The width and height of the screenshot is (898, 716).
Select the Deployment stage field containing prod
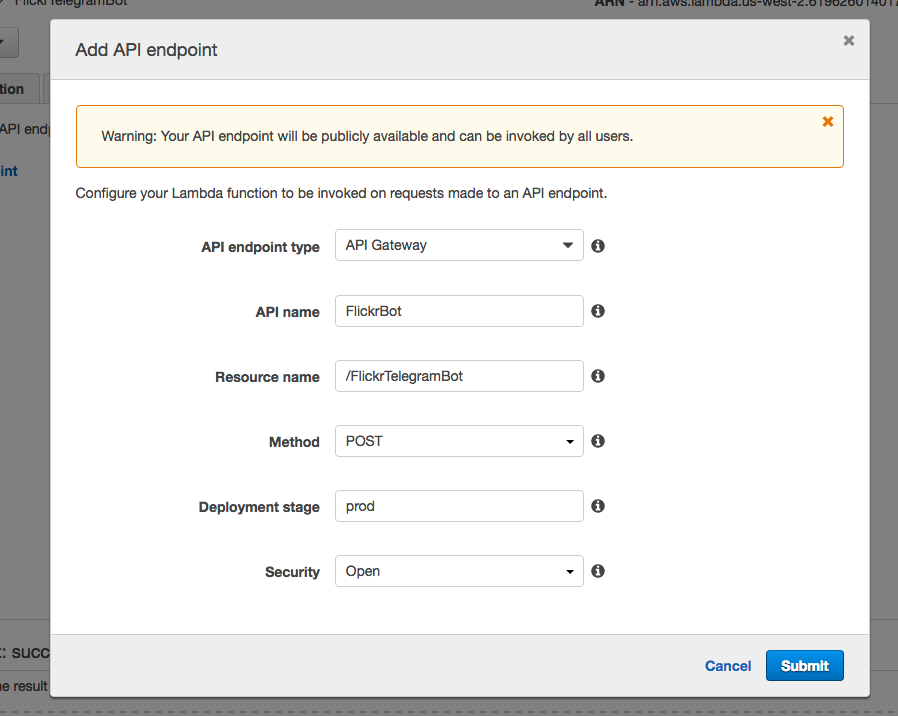click(x=459, y=506)
